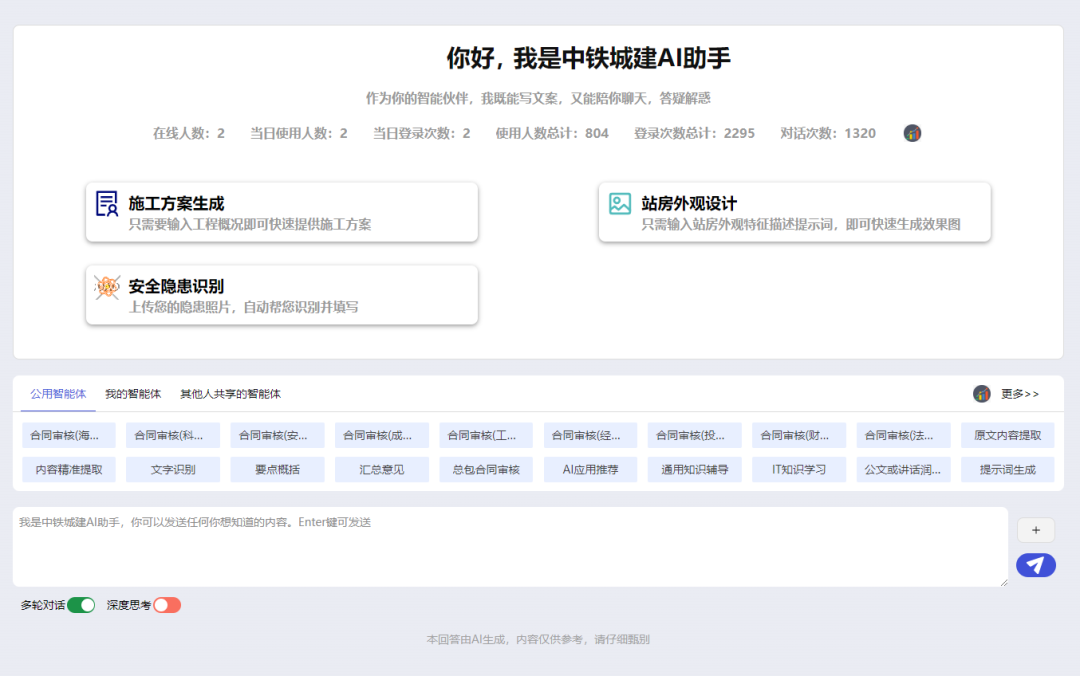Screen dimensions: 1080x676
Task: Toggle the 多轮对话 switch
Action: [81, 605]
